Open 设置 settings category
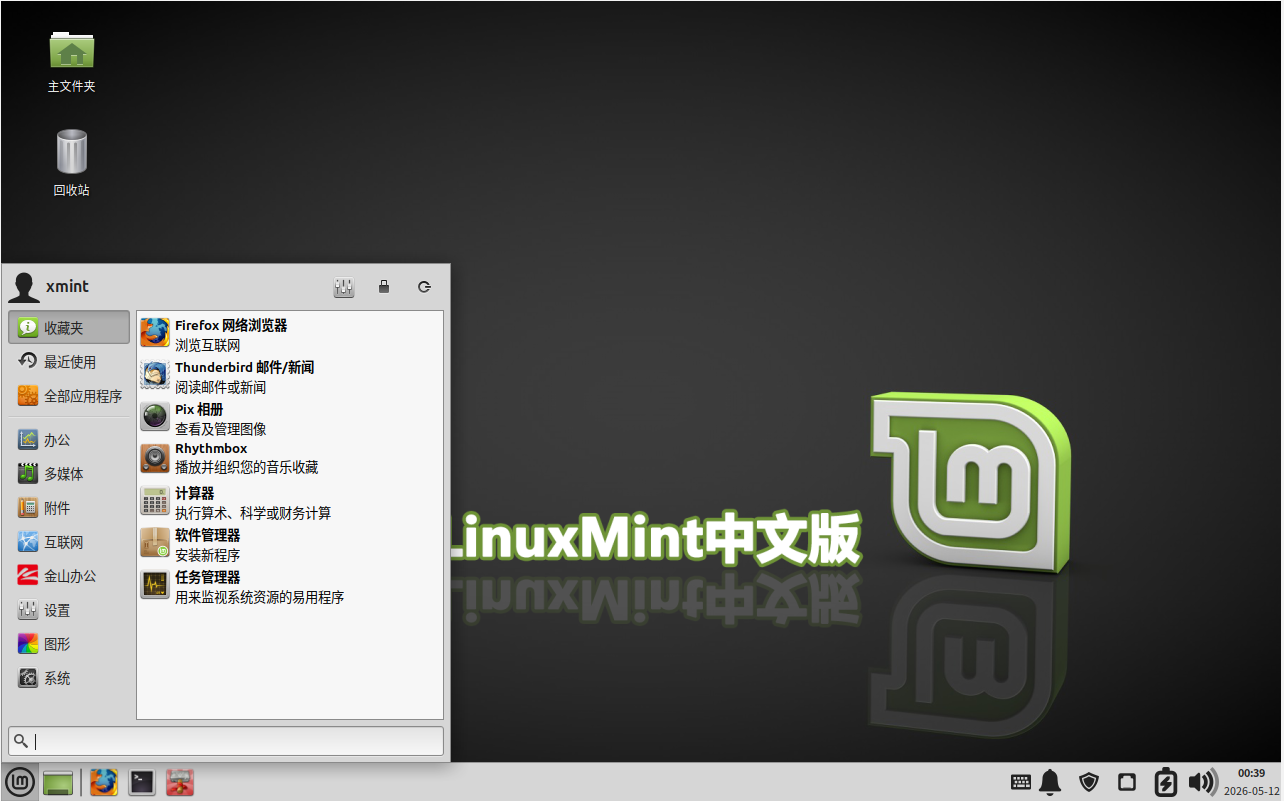1284x801 pixels. [x=69, y=610]
